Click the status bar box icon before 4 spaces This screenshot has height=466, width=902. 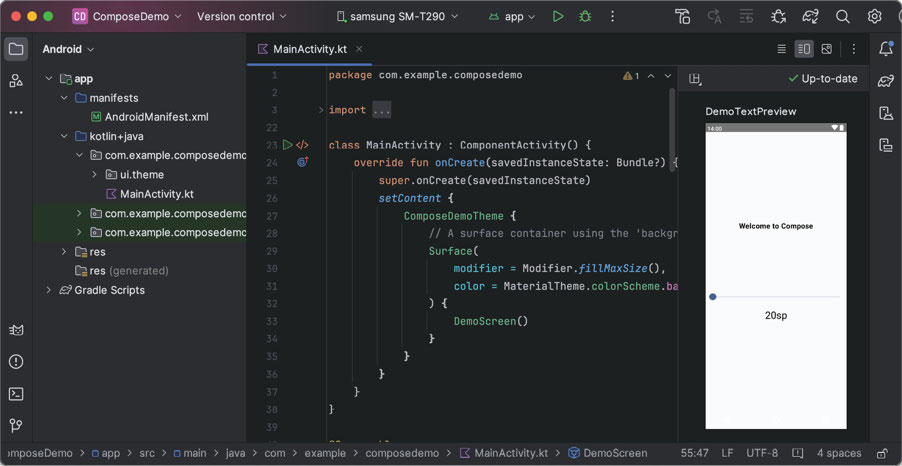pos(797,453)
